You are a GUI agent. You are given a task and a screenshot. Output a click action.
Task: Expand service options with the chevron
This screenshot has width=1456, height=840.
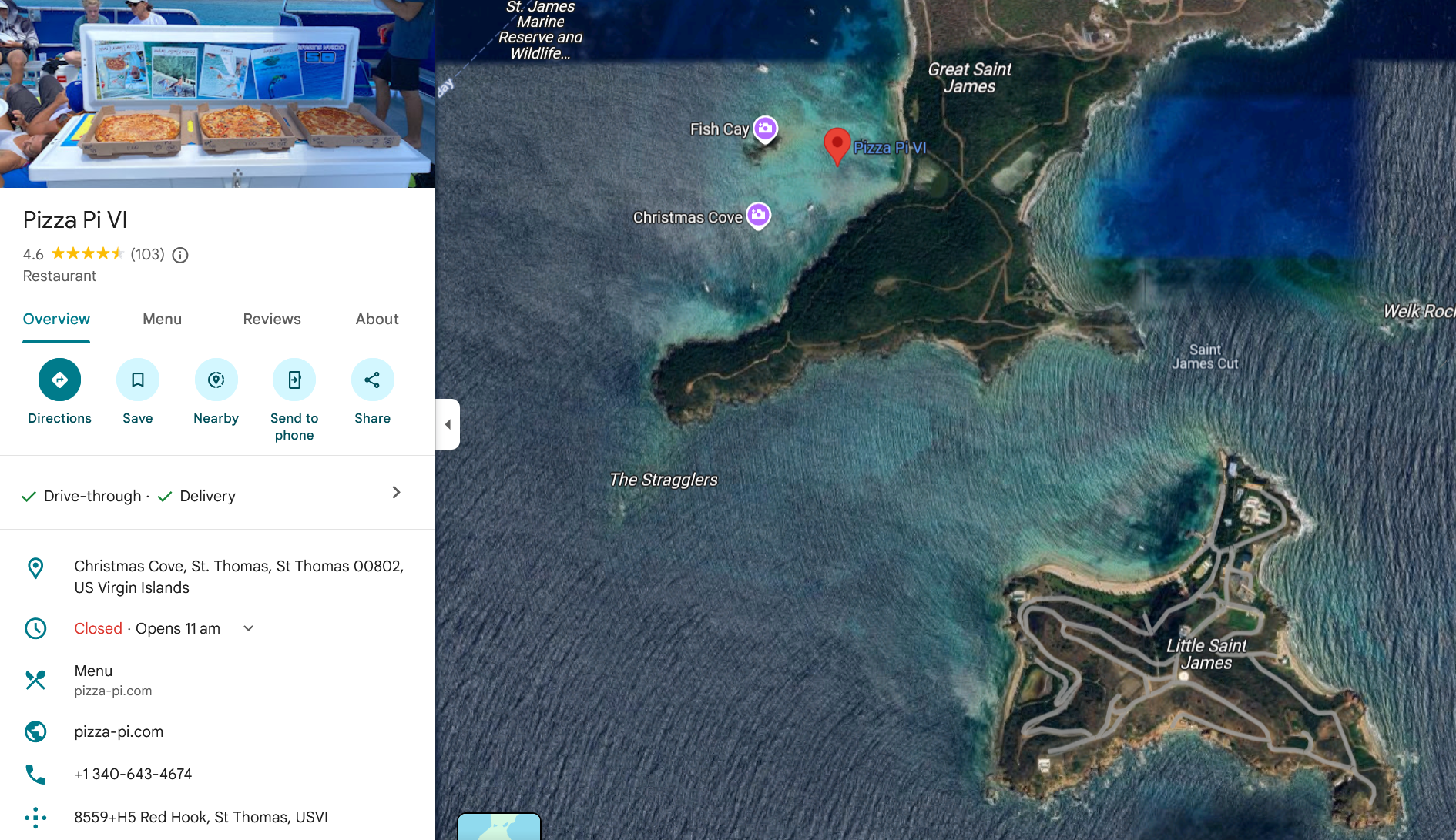(396, 492)
